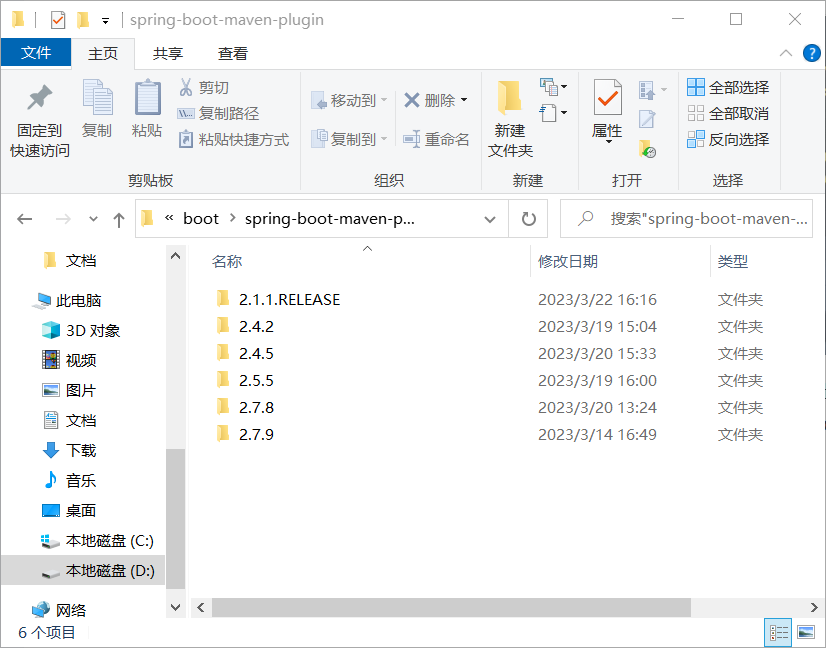Sort by Date modified (修改日期) header
The image size is (826, 648).
pos(567,261)
